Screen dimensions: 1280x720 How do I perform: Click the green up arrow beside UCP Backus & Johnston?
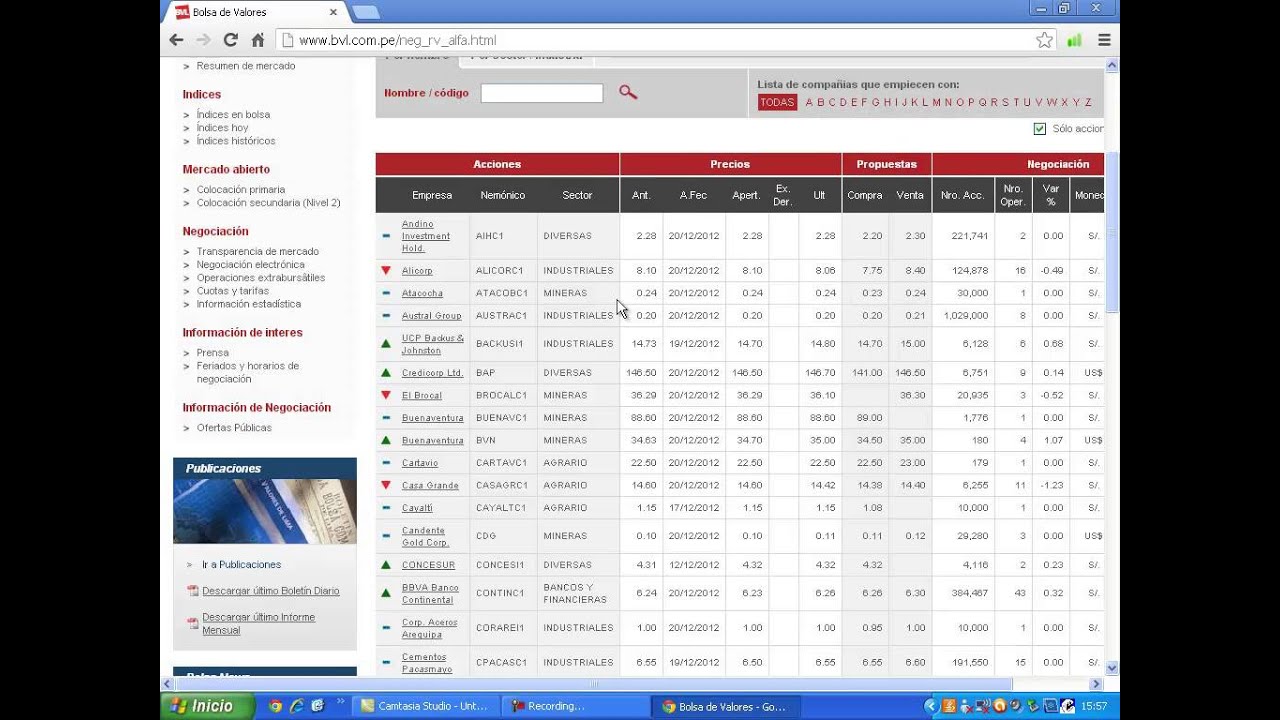tap(386, 344)
